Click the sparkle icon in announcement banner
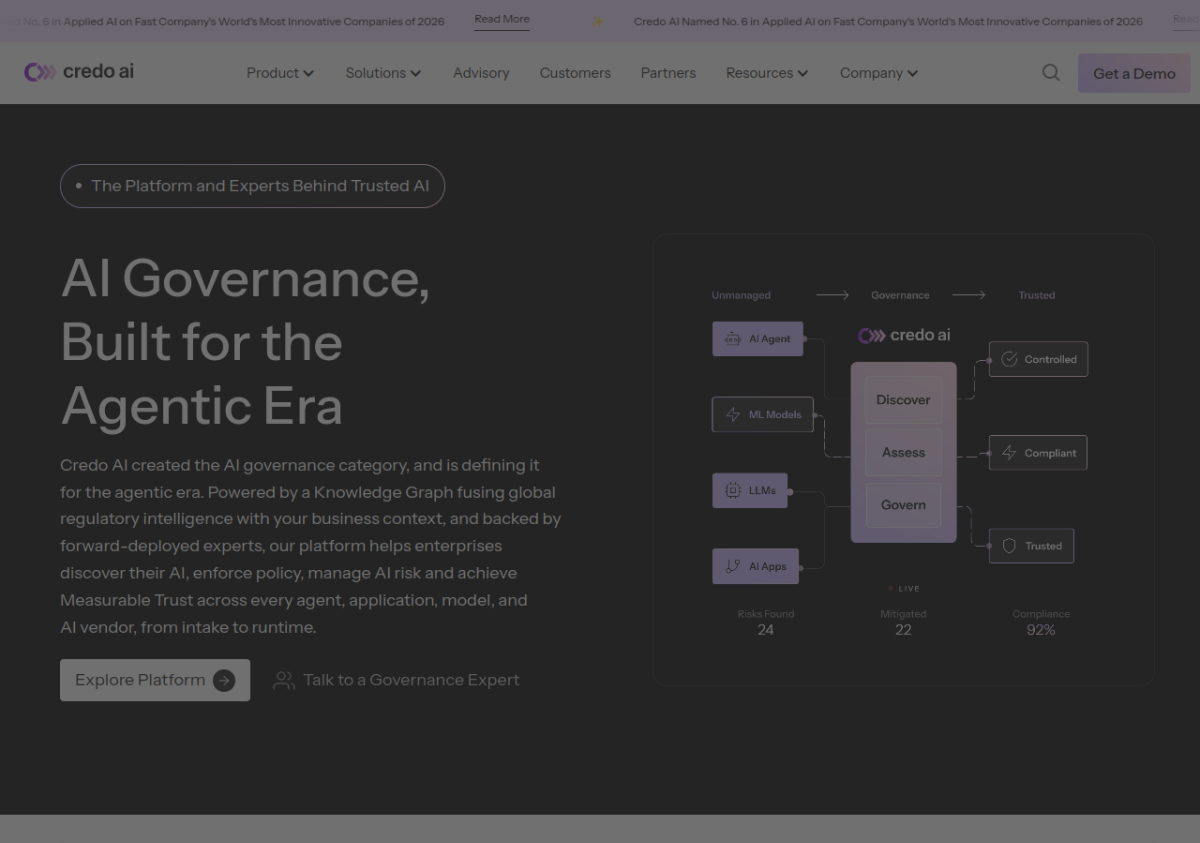 [597, 21]
